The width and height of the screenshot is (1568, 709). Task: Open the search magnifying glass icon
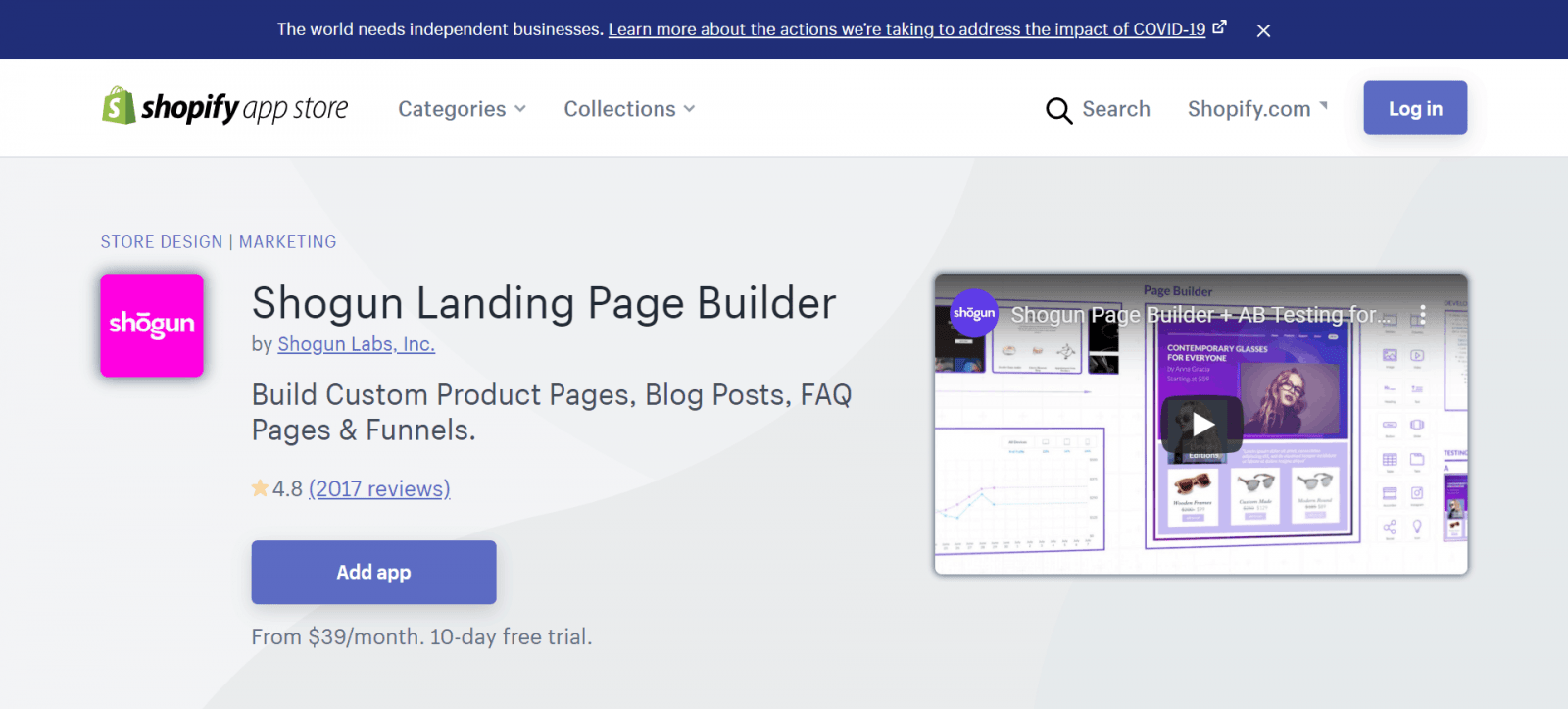tap(1058, 110)
